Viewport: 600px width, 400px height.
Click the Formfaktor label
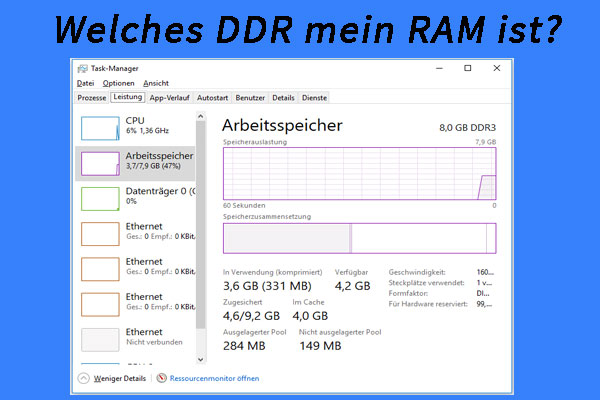pyautogui.click(x=408, y=293)
